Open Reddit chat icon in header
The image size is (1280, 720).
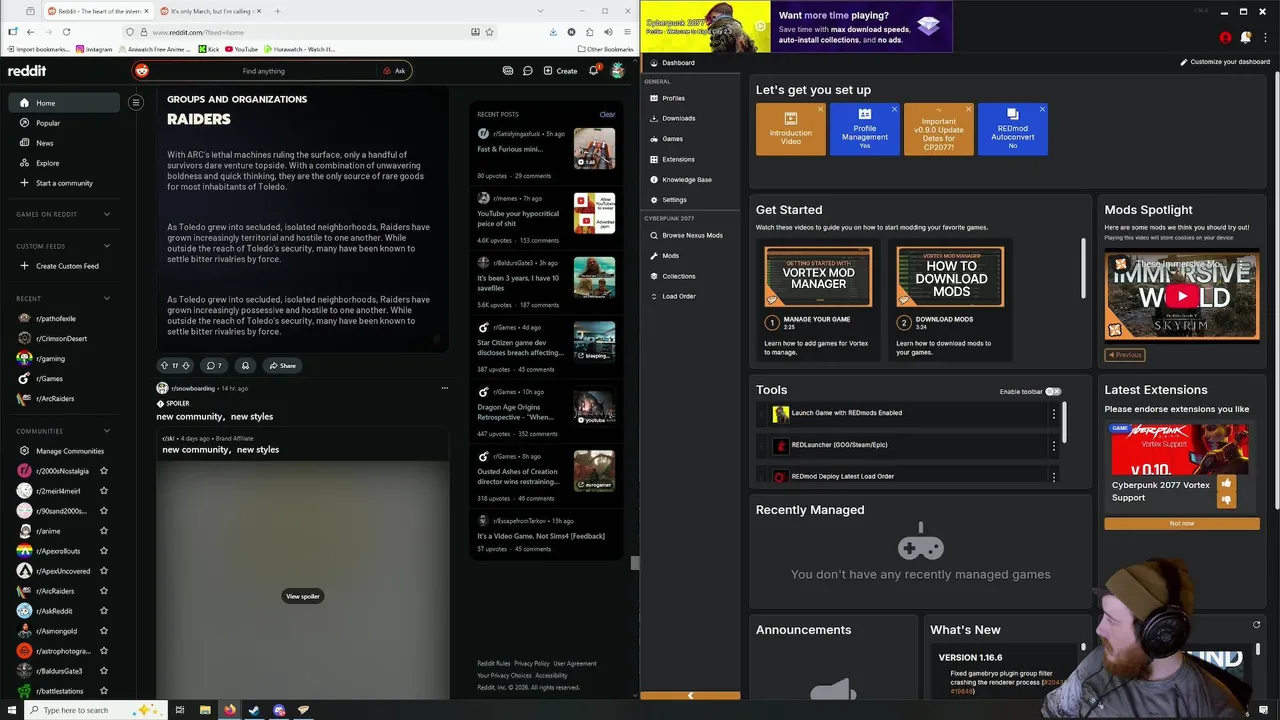(x=527, y=71)
